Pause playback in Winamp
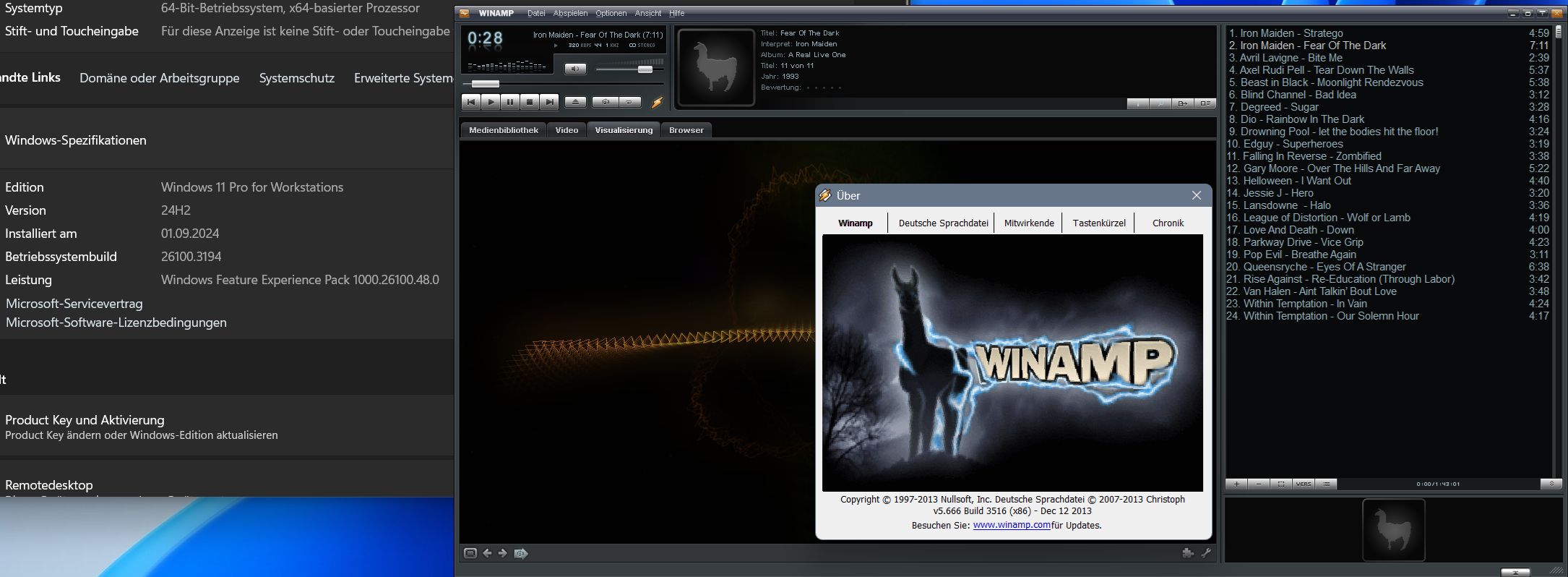 click(510, 102)
